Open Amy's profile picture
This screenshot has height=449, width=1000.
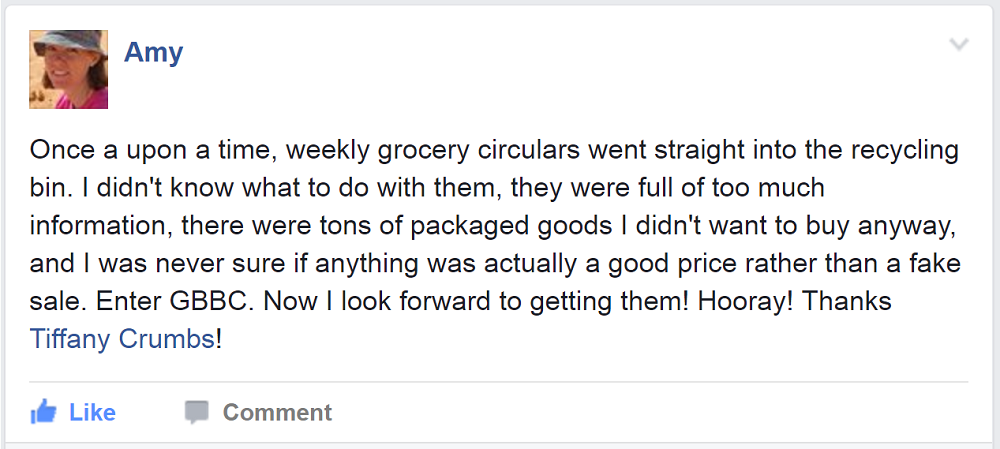coord(69,70)
